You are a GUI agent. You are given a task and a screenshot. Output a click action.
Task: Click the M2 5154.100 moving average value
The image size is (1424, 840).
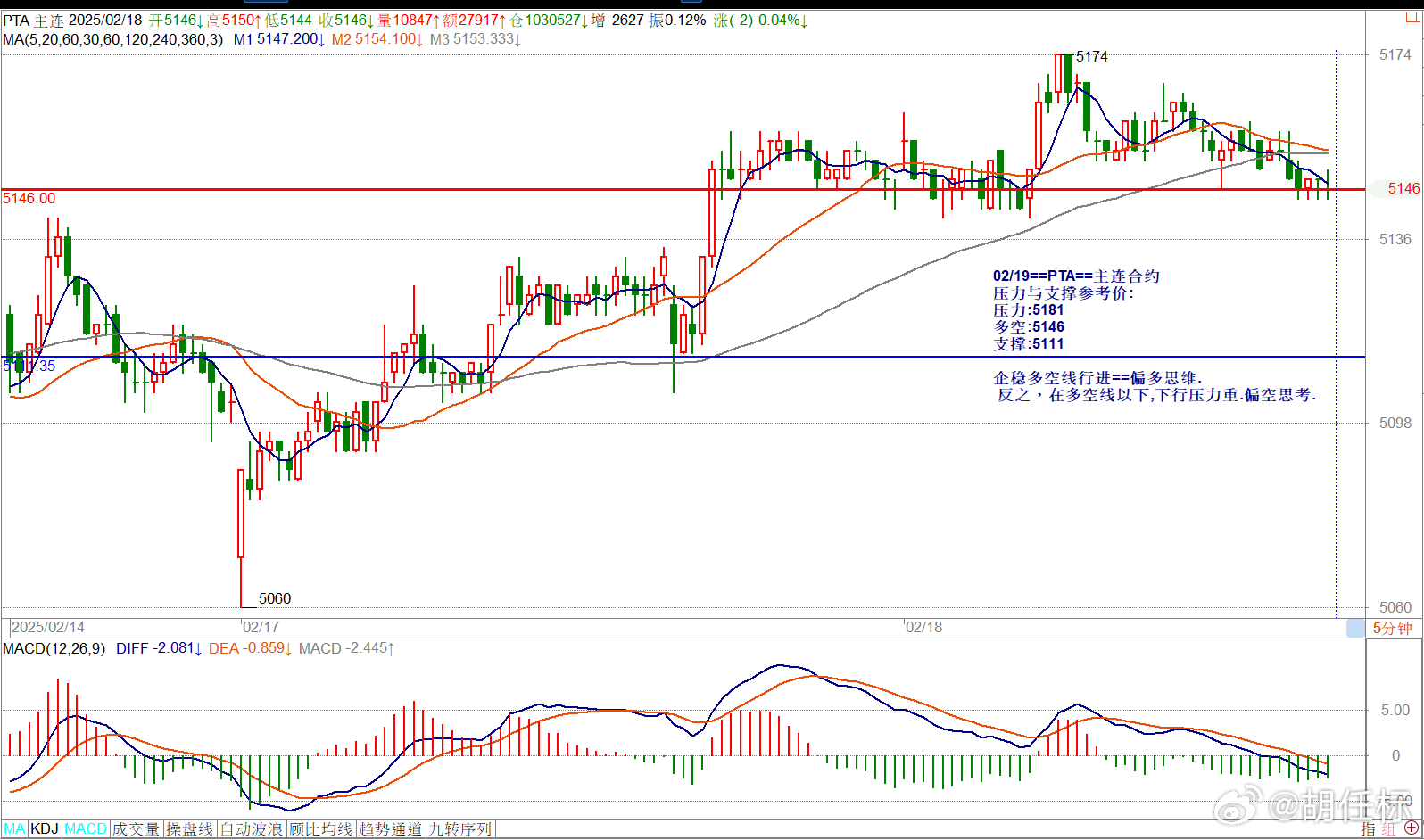point(377,39)
